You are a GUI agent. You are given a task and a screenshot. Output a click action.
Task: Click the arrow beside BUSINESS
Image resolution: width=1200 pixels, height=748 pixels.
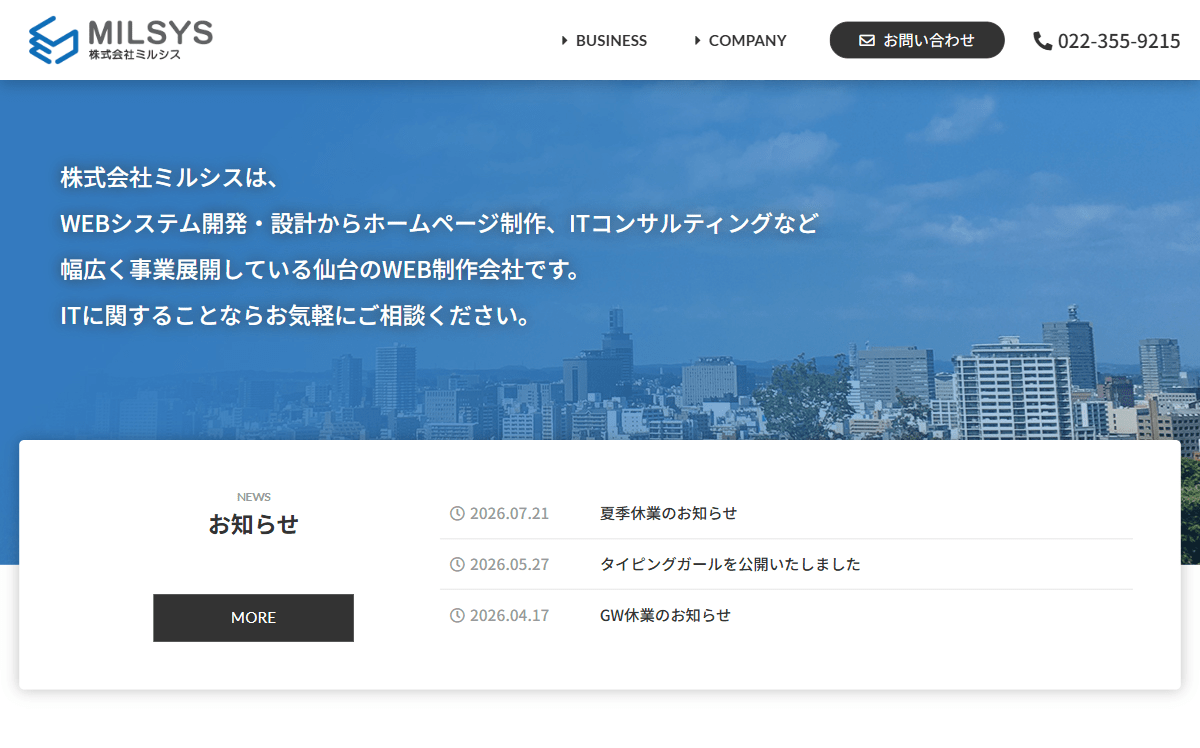[565, 41]
